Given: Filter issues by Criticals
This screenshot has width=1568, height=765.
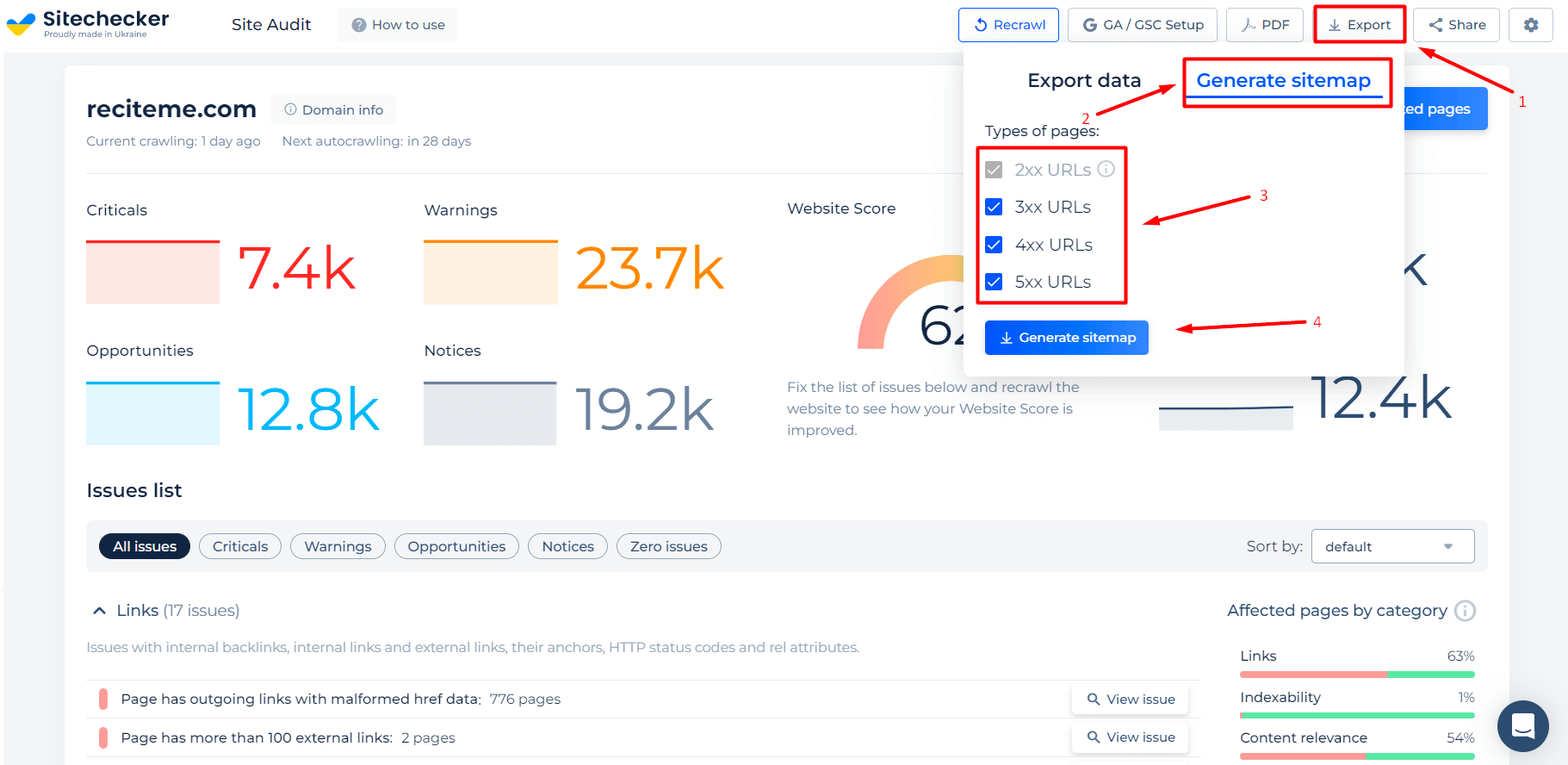Looking at the screenshot, I should click(x=240, y=546).
